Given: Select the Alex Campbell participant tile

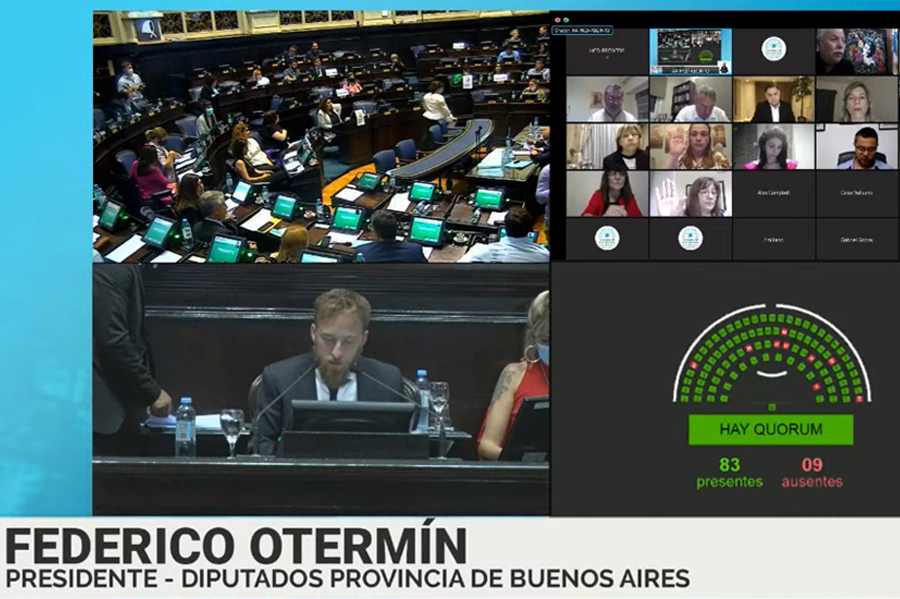Looking at the screenshot, I should click(773, 195).
